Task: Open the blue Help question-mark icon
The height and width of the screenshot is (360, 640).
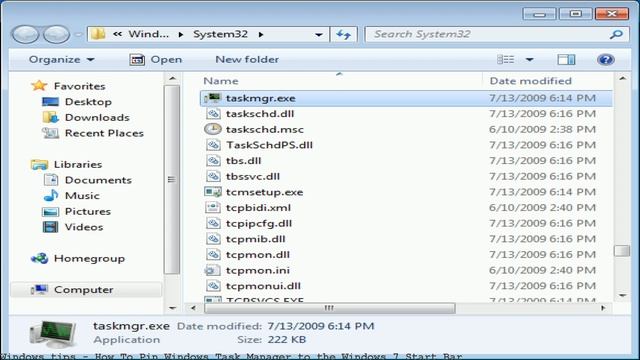Action: pos(605,60)
